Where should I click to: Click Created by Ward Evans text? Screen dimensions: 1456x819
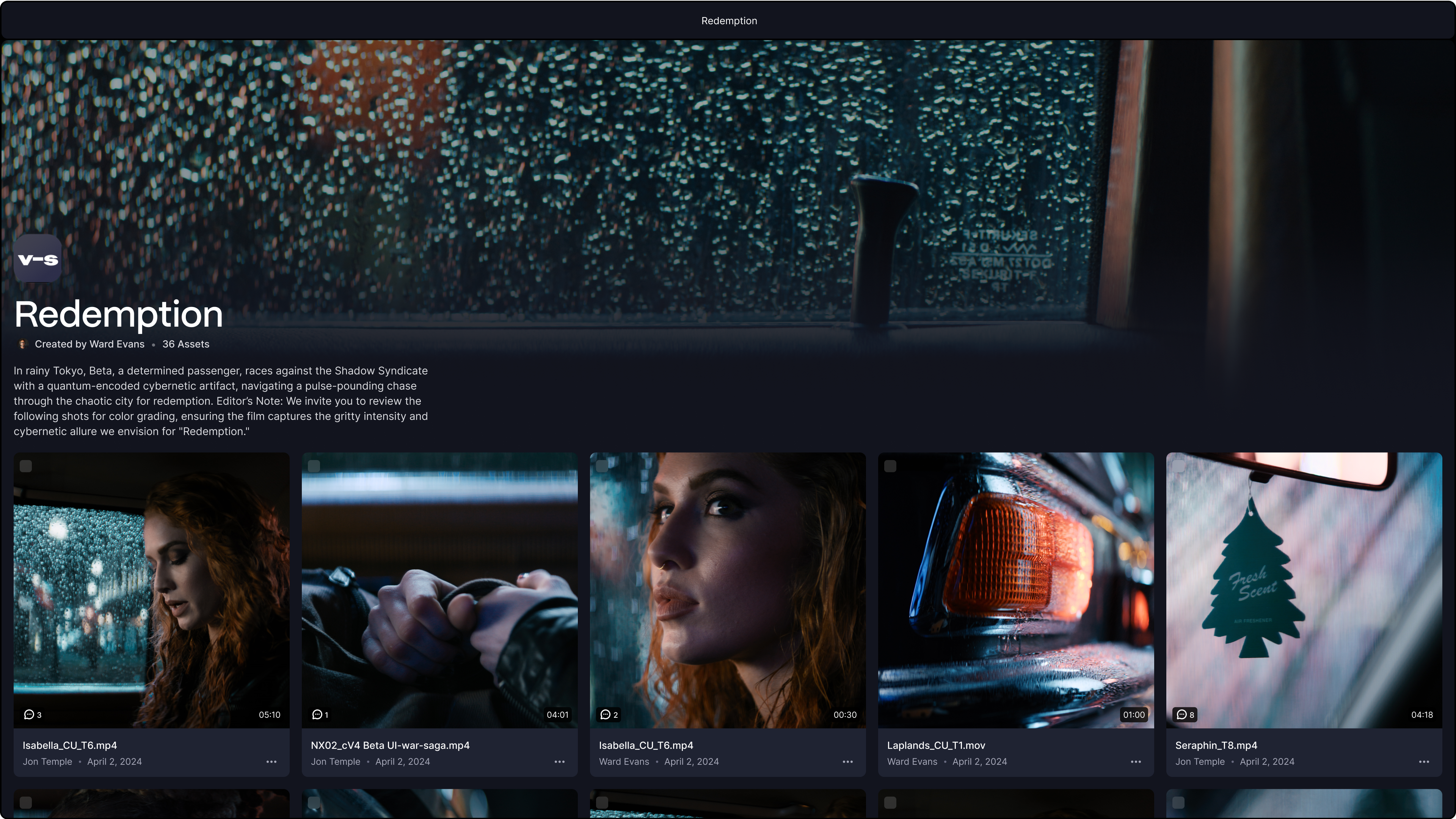click(x=90, y=344)
